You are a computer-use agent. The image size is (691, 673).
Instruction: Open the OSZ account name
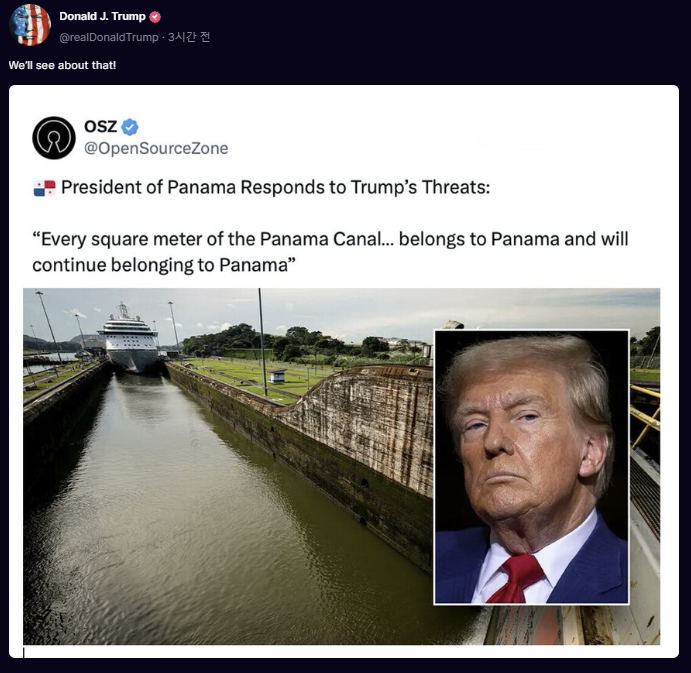pyautogui.click(x=100, y=126)
